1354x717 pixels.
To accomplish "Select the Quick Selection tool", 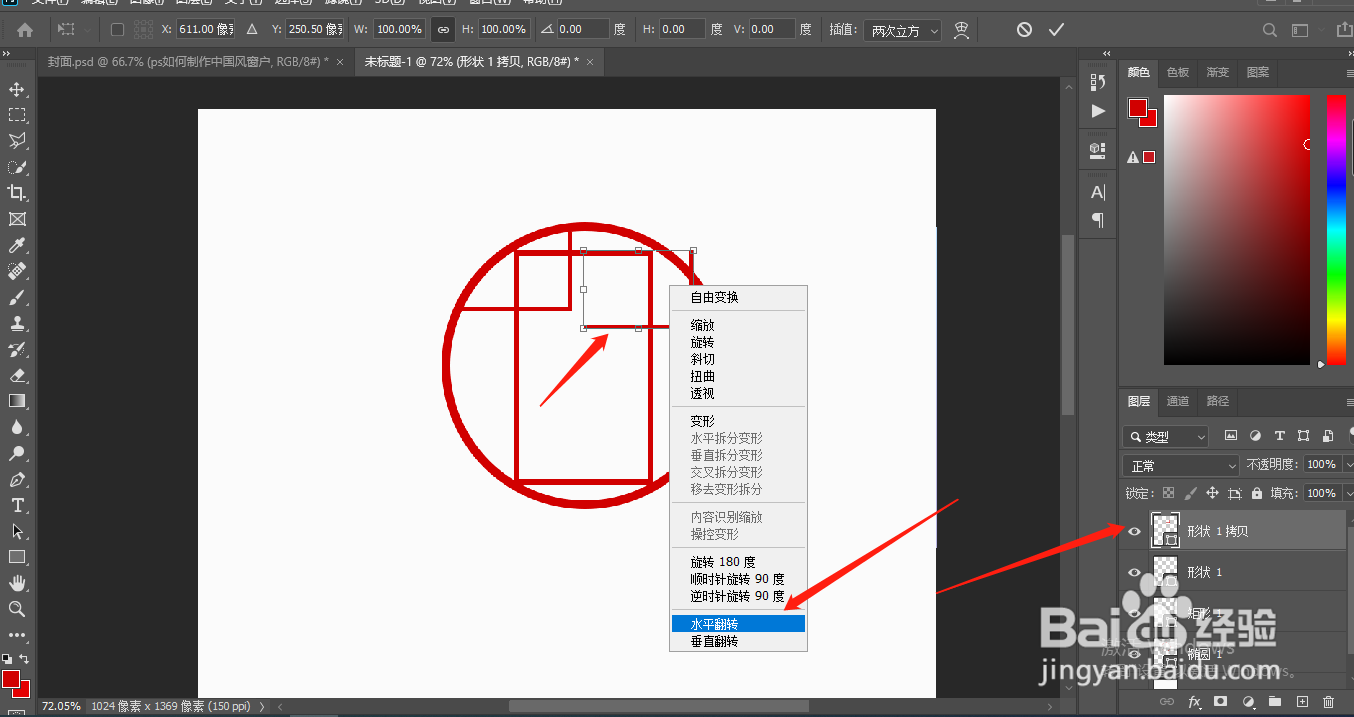I will [17, 167].
